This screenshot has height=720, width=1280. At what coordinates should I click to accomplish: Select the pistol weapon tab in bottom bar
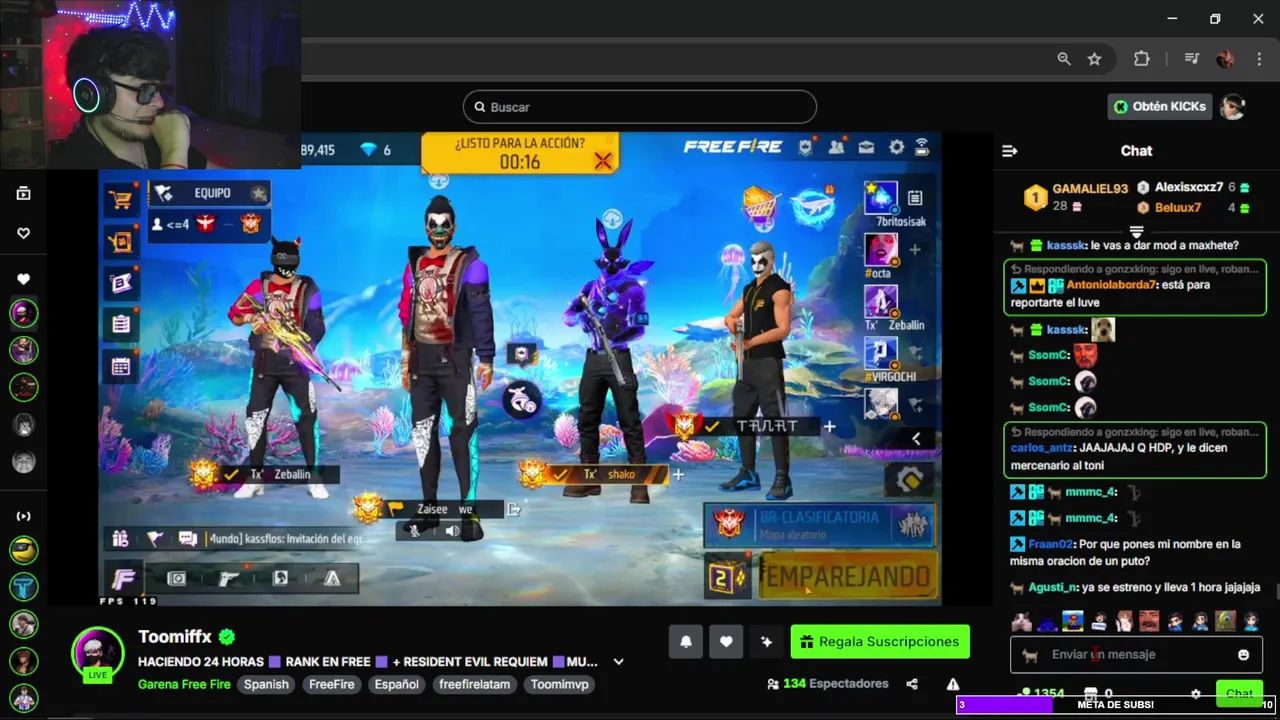tap(229, 578)
